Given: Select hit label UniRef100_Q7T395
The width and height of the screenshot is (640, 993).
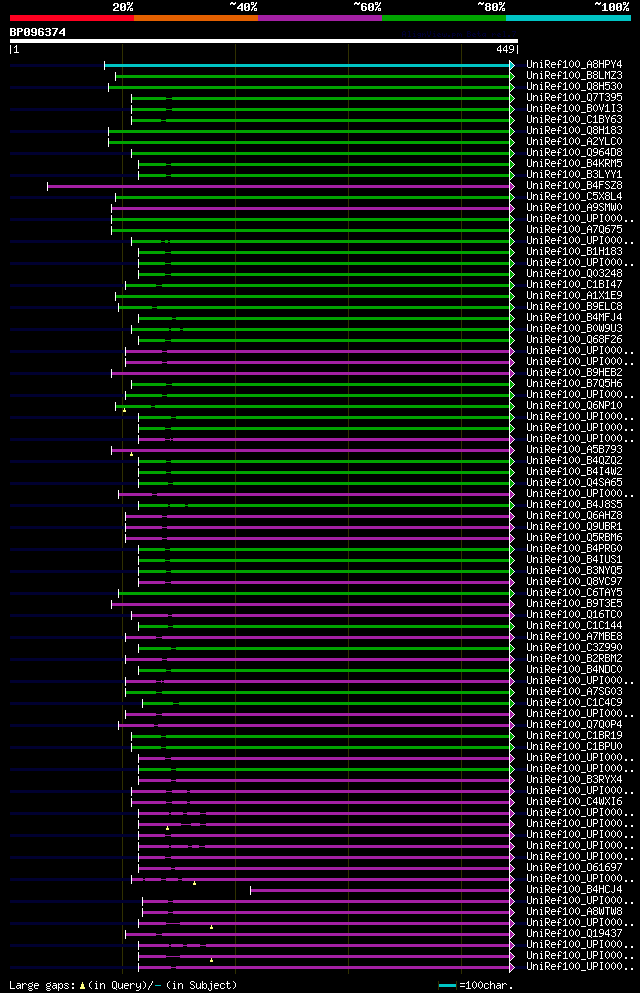Looking at the screenshot, I should (574, 98).
